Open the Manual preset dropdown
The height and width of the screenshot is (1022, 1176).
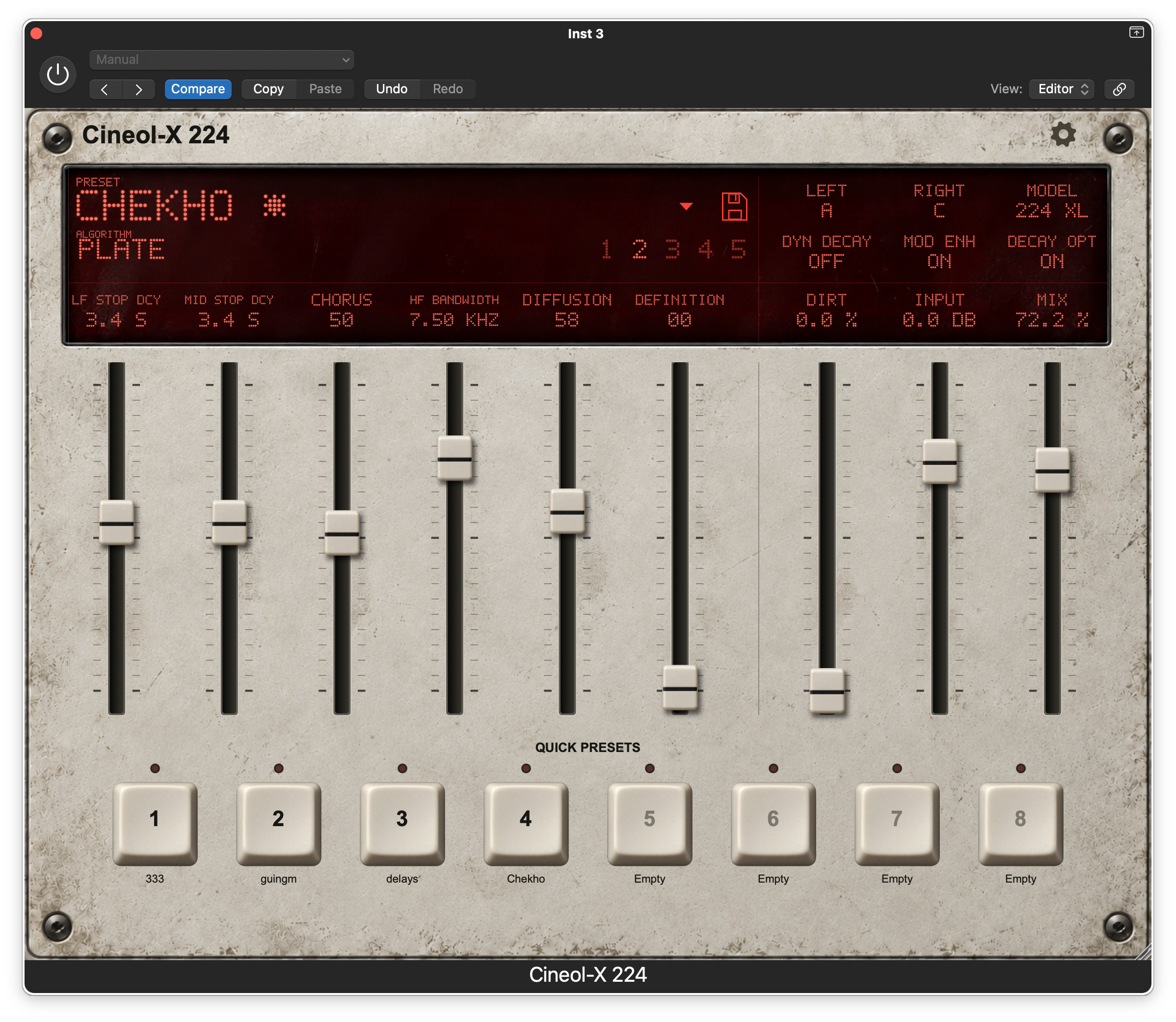pyautogui.click(x=221, y=59)
